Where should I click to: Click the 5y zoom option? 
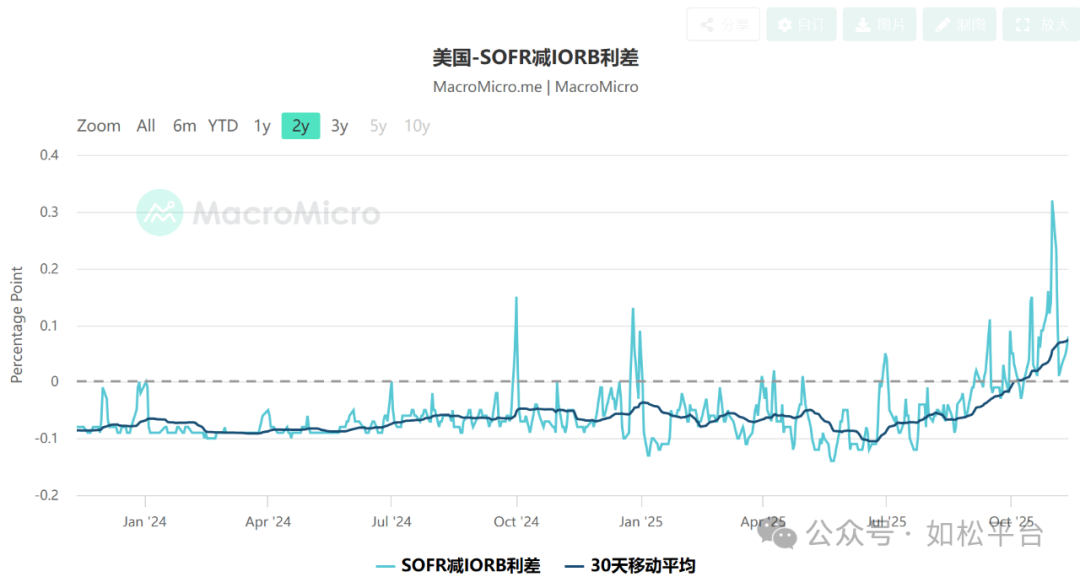[x=378, y=126]
